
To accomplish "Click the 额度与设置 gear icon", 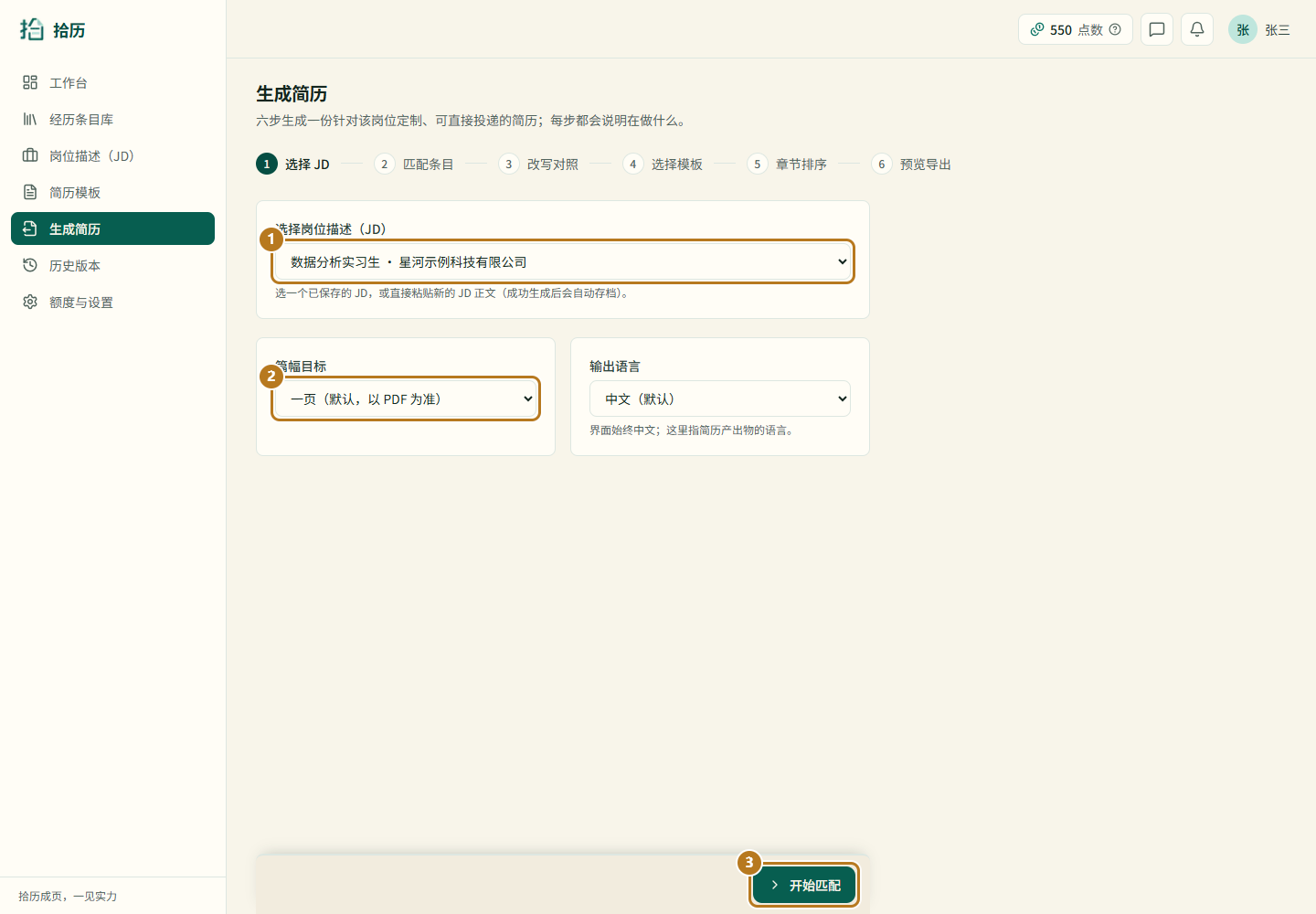I will [x=30, y=302].
